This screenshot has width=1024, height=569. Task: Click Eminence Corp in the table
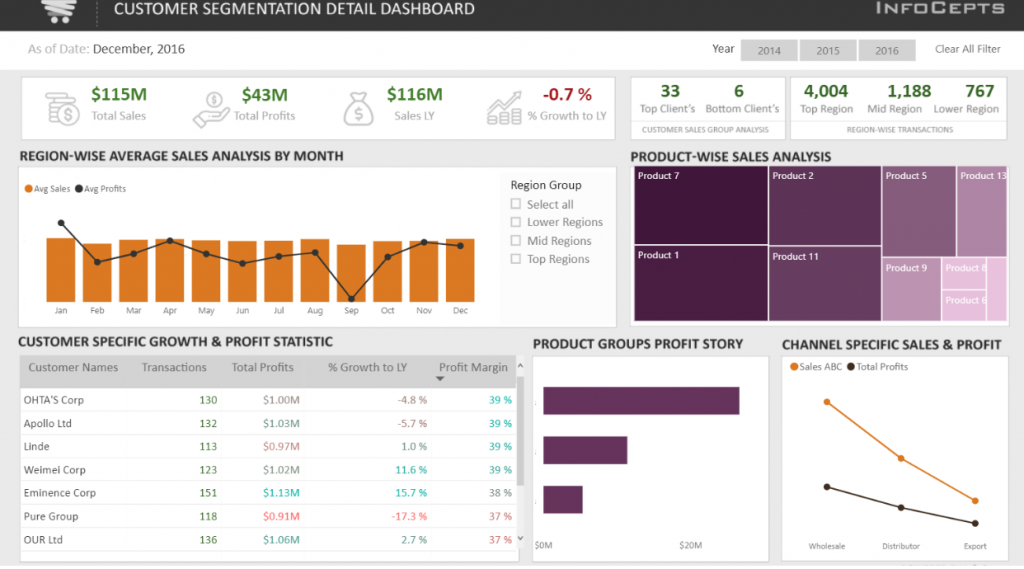pyautogui.click(x=60, y=493)
